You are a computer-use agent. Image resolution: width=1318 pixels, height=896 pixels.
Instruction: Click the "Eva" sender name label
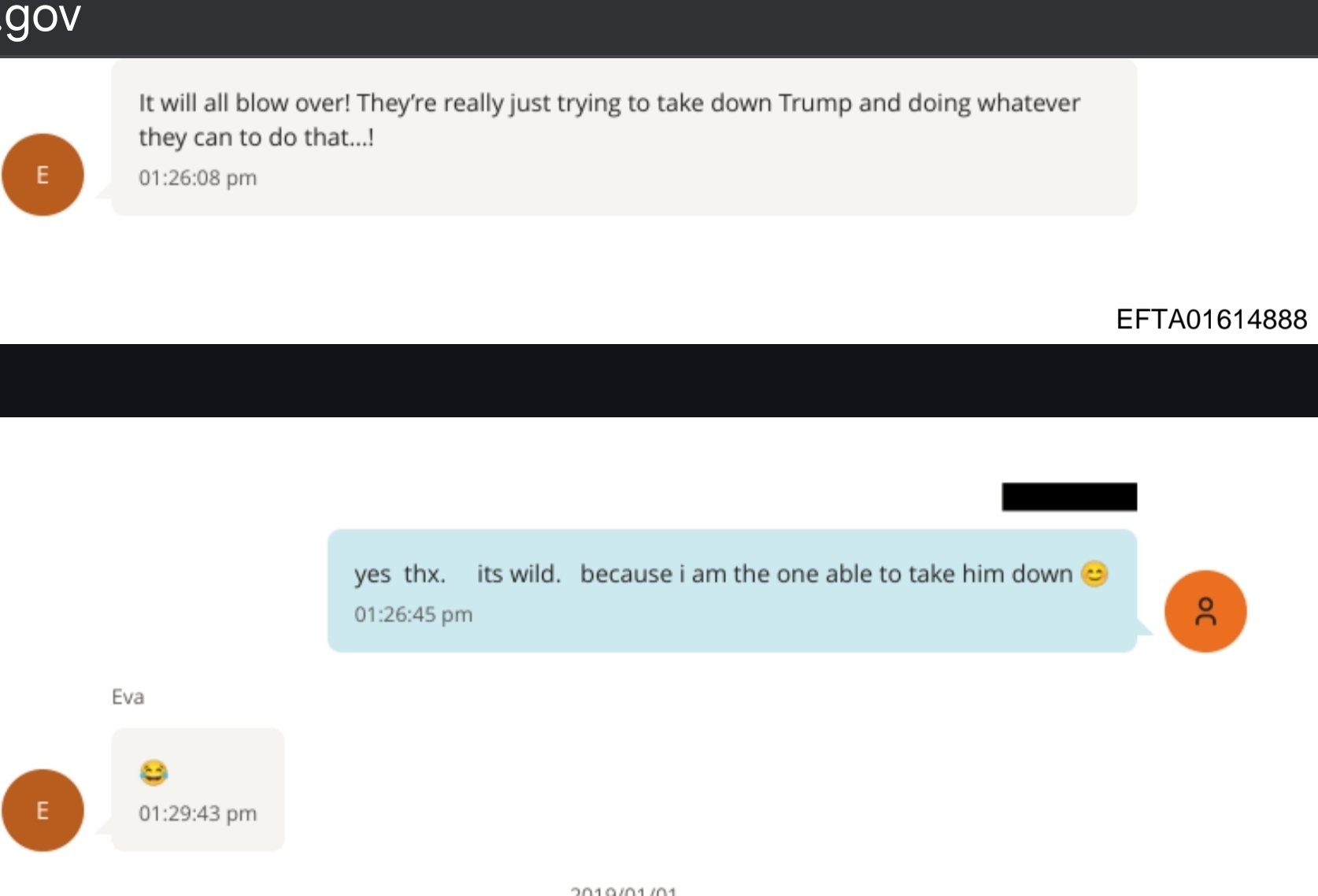pos(128,697)
